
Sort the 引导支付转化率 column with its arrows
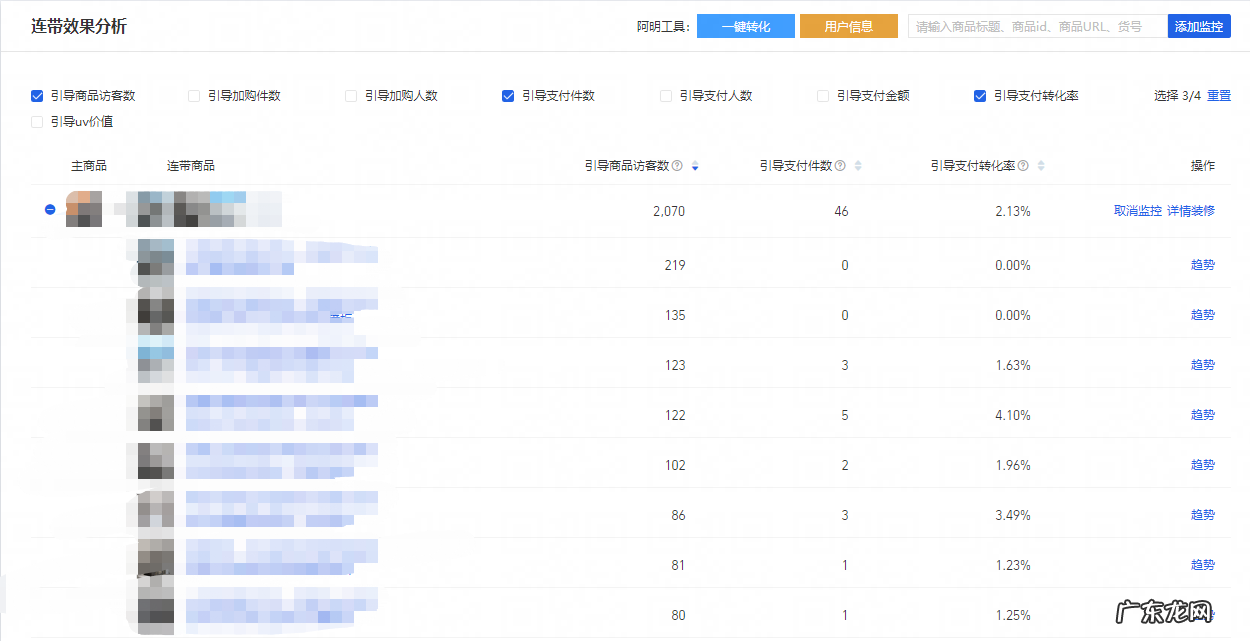point(1039,165)
